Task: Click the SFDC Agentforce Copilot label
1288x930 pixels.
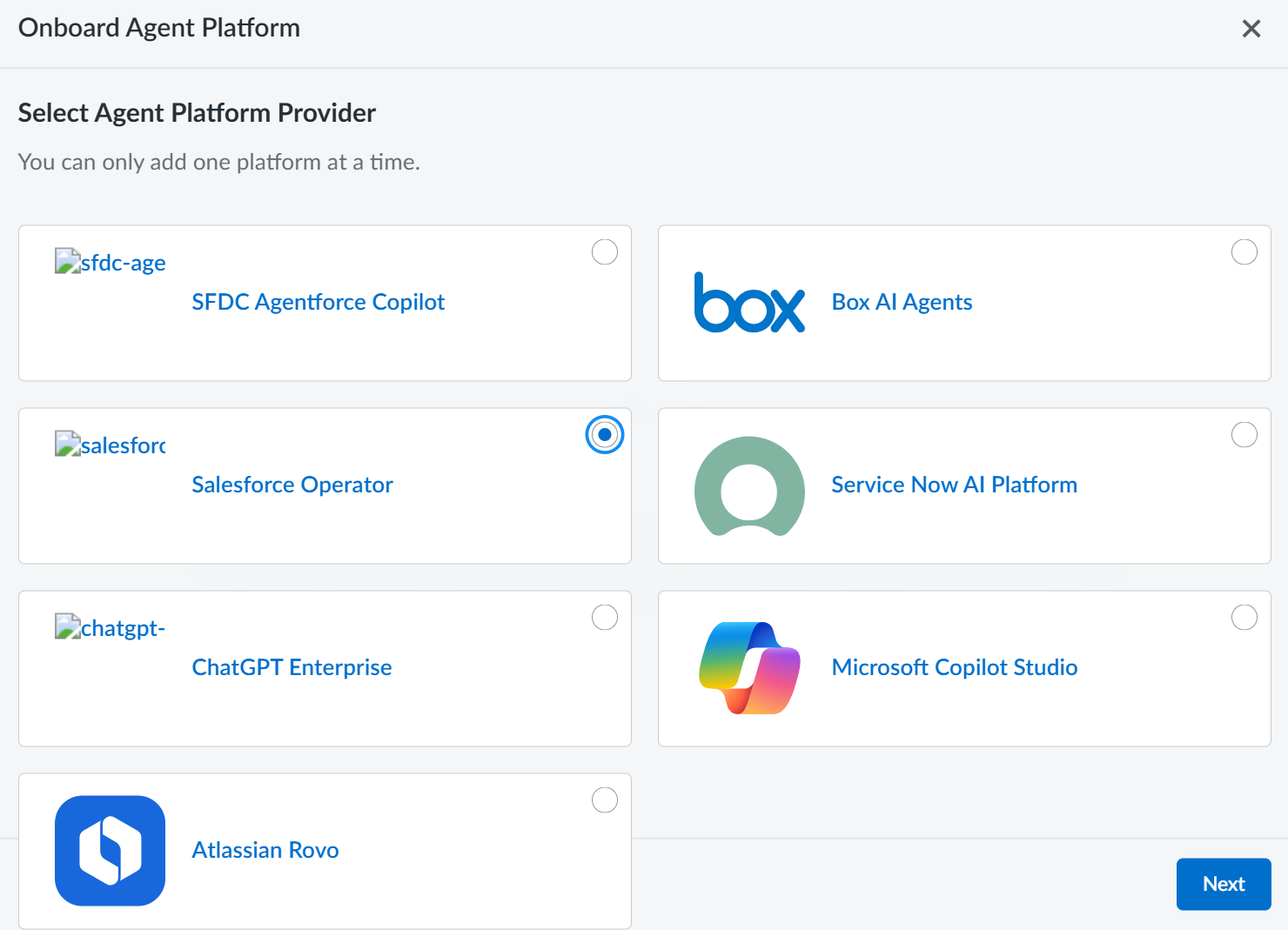Action: [x=318, y=302]
